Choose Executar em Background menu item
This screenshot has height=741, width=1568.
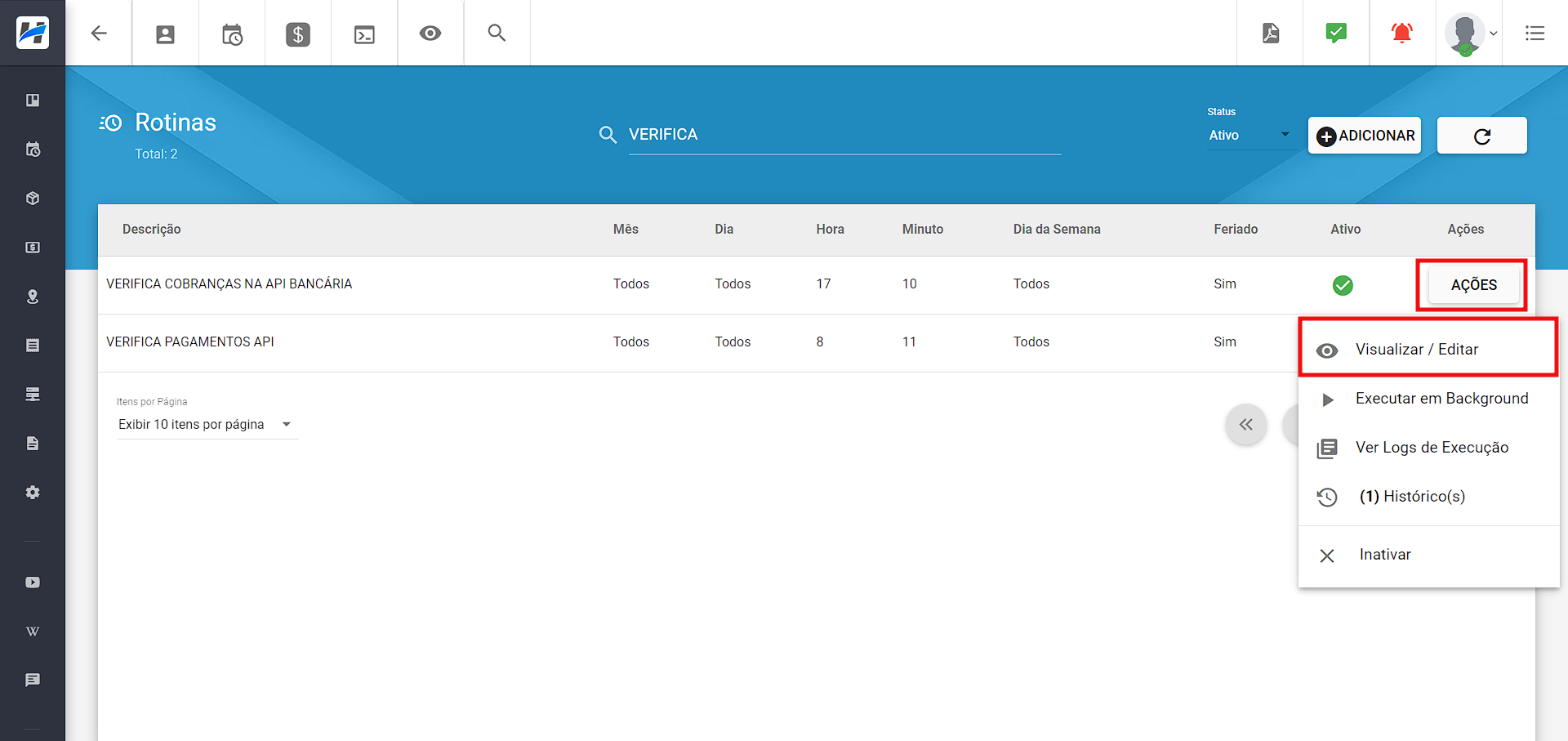point(1428,399)
